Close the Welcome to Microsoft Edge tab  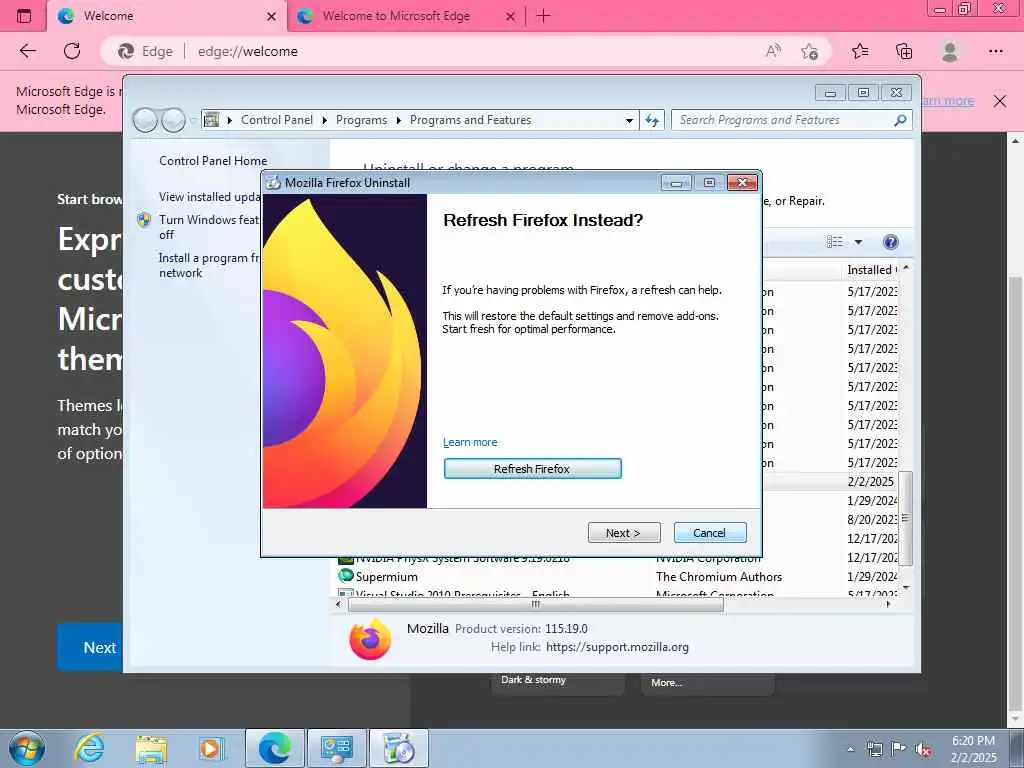click(511, 16)
